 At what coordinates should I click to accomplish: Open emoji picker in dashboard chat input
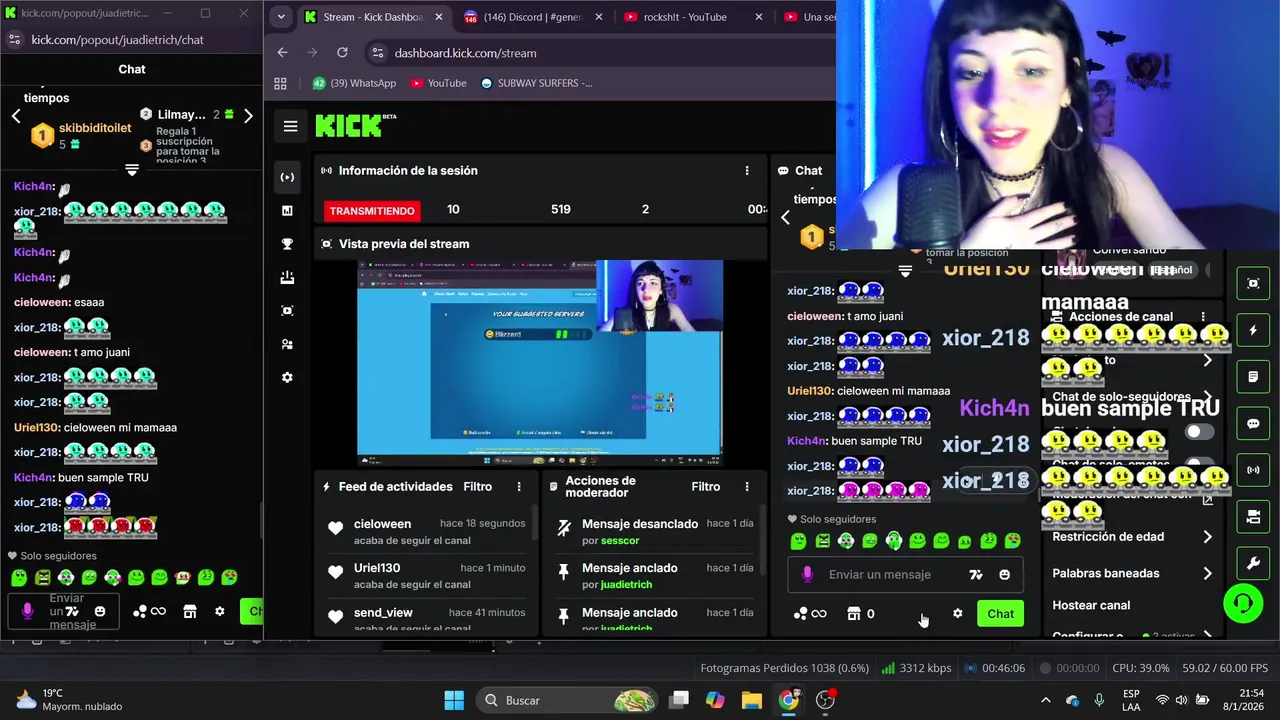coord(1004,574)
